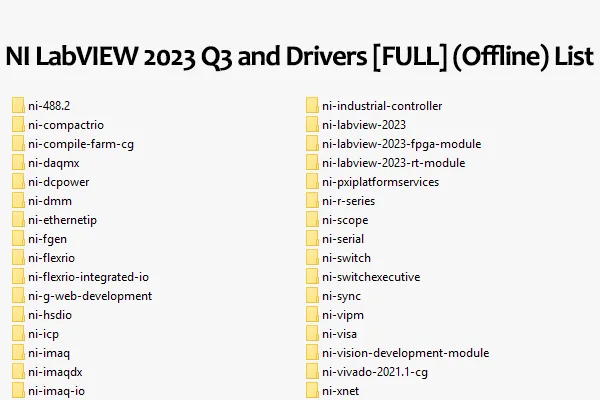This screenshot has width=600, height=400.
Task: Click the ni-vivado-2021.1-cg folder name
Action: click(x=375, y=372)
